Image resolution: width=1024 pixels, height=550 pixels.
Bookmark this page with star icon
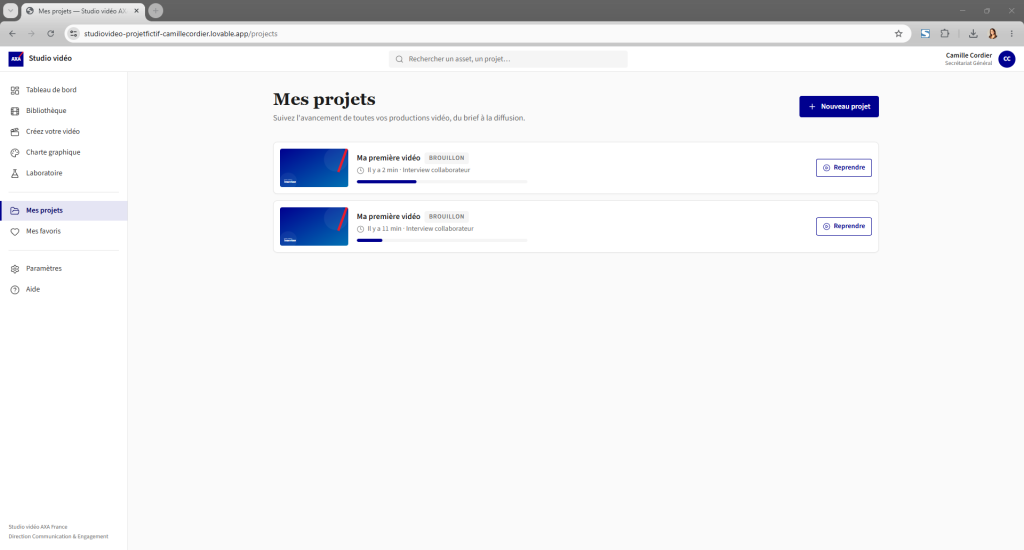(899, 34)
